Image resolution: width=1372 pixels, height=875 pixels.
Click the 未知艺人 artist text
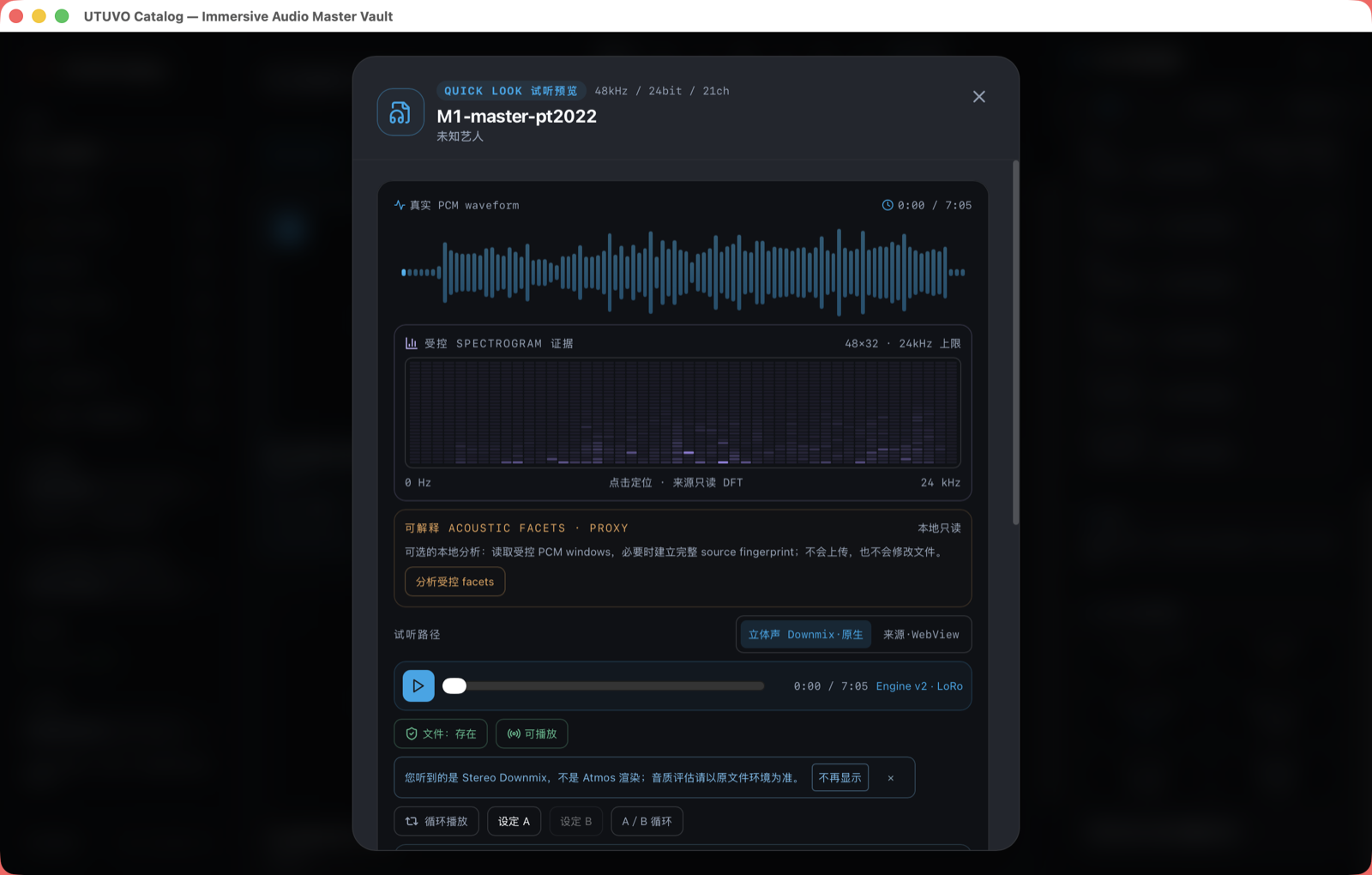[x=460, y=136]
